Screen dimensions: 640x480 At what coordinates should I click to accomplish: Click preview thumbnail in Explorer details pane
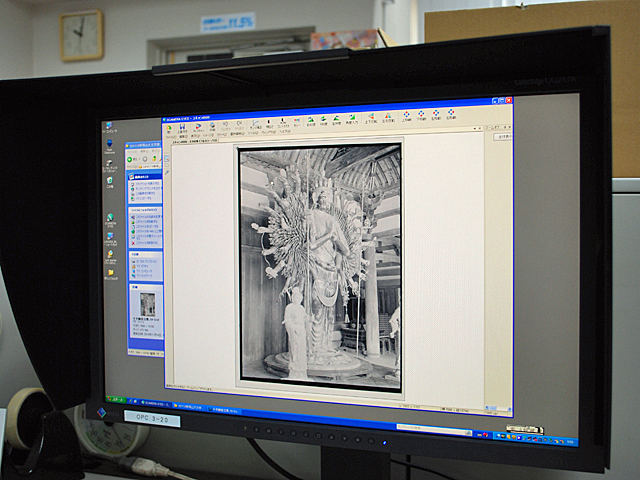[x=147, y=304]
